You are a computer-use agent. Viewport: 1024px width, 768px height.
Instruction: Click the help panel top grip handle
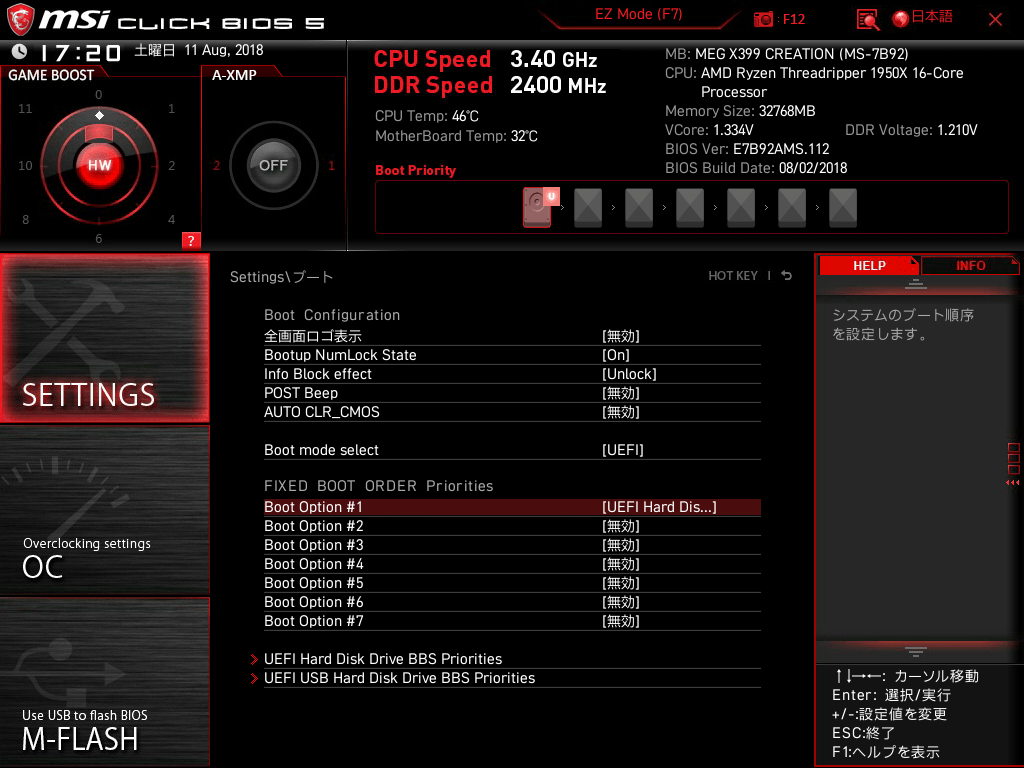pyautogui.click(x=916, y=283)
